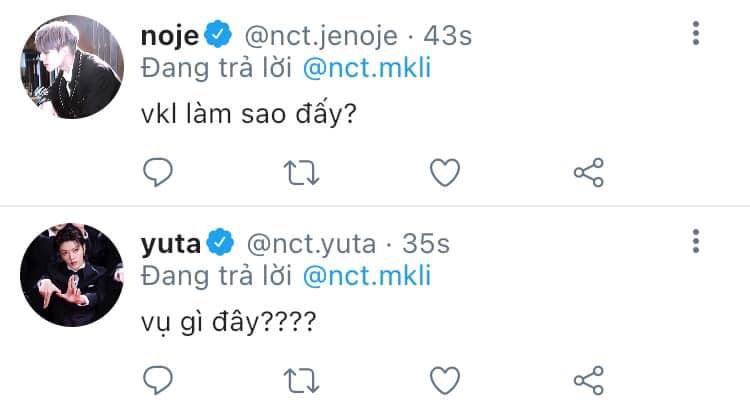750x407 pixels.
Task: Retweet noje's reply
Action: pos(301,173)
